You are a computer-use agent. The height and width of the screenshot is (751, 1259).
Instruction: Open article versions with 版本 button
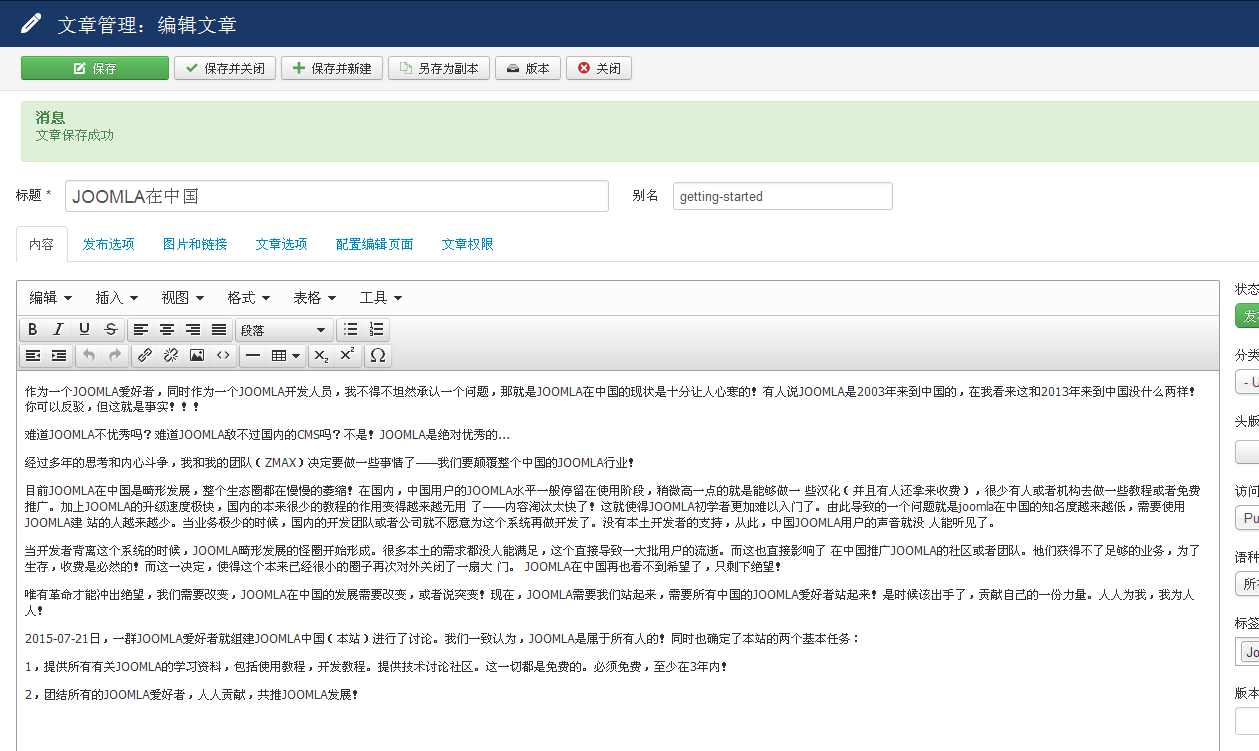(x=528, y=68)
